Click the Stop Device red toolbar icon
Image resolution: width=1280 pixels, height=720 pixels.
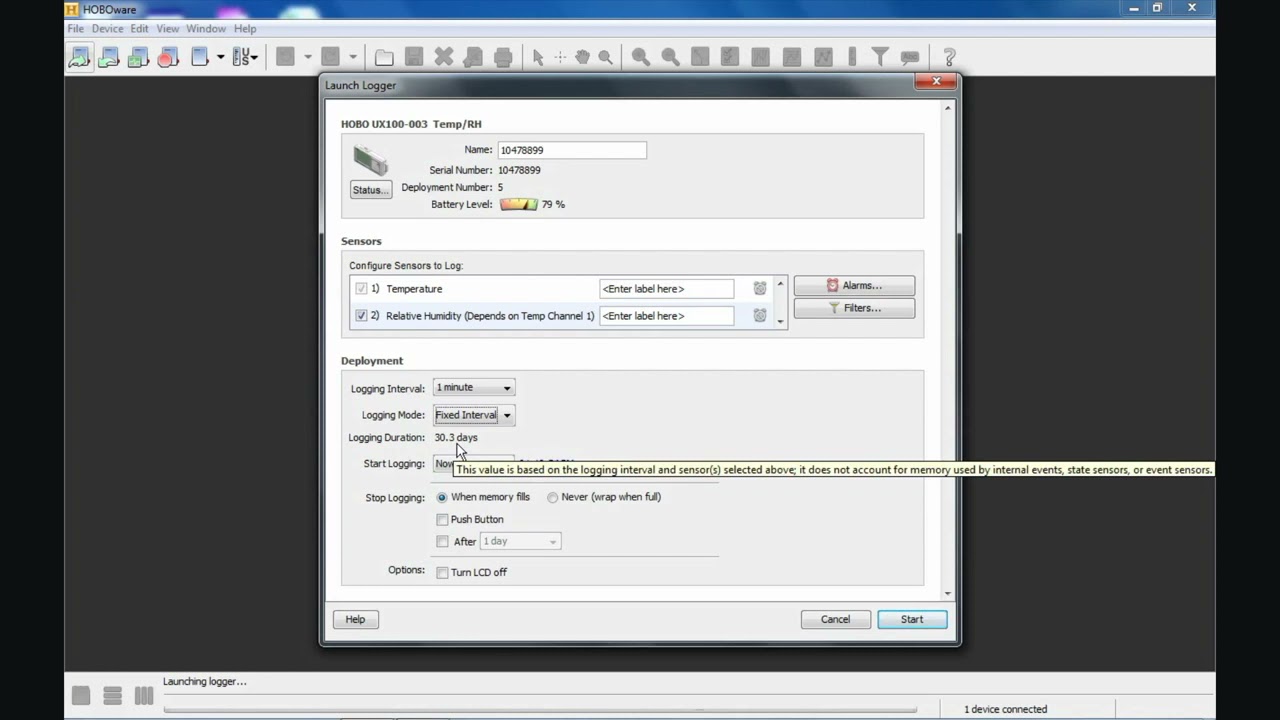tap(168, 57)
